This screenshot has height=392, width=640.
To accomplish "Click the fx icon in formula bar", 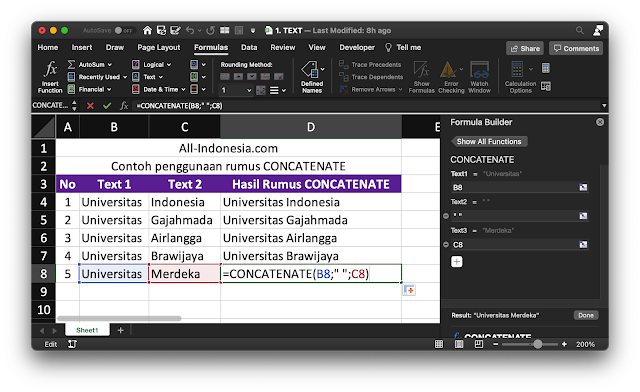I will 124,106.
